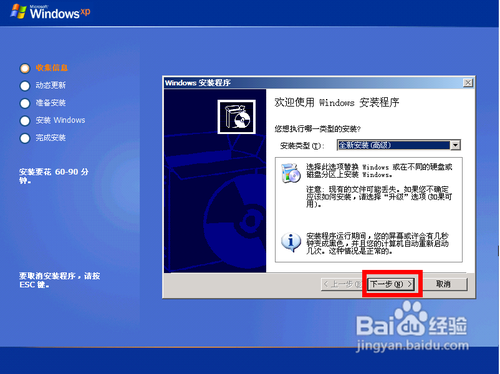Viewport: 500px width, 374px height.
Task: Click the disabled 上一步 back button
Action: [343, 284]
